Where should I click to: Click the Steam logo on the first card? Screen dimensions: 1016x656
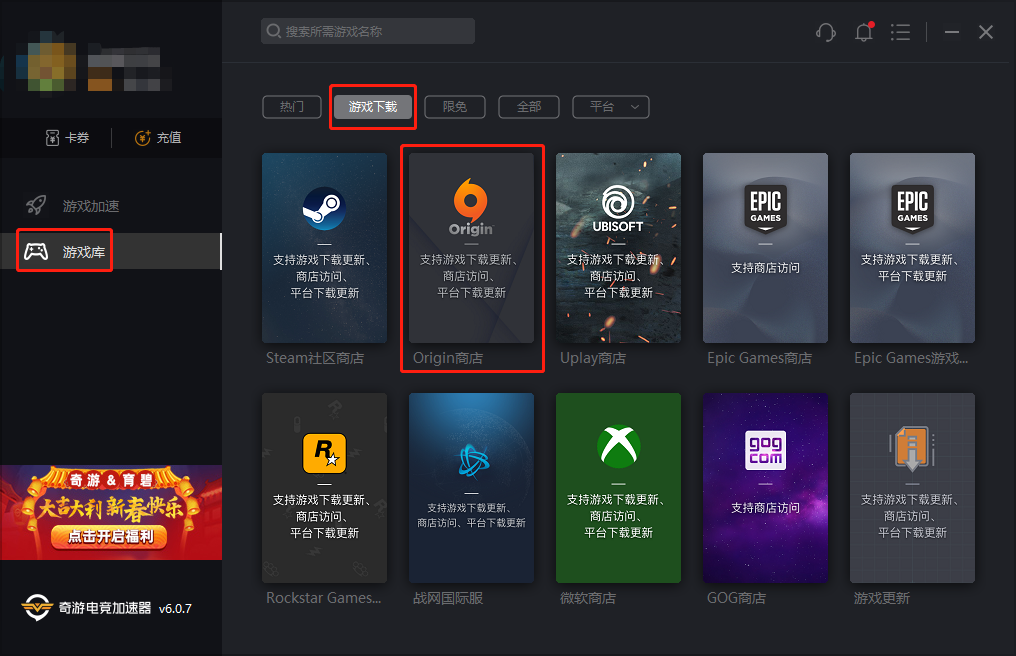click(x=324, y=209)
